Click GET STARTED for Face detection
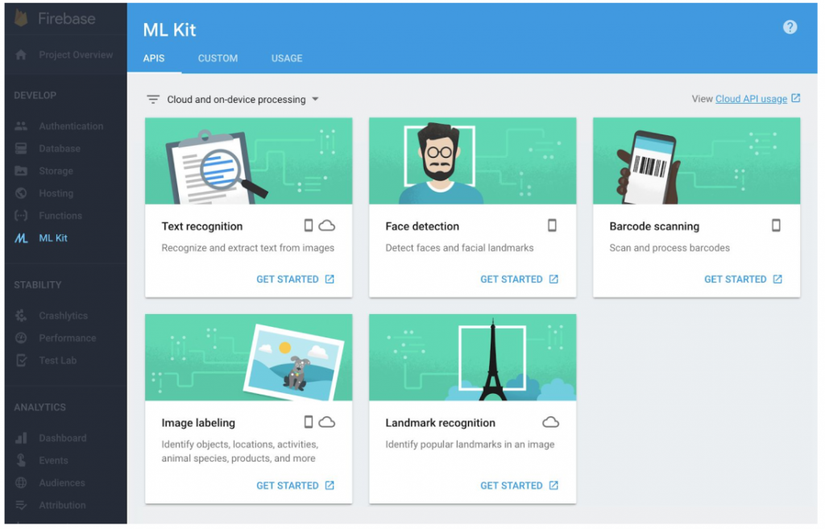Screen dimensions: 825x529 pyautogui.click(x=519, y=279)
